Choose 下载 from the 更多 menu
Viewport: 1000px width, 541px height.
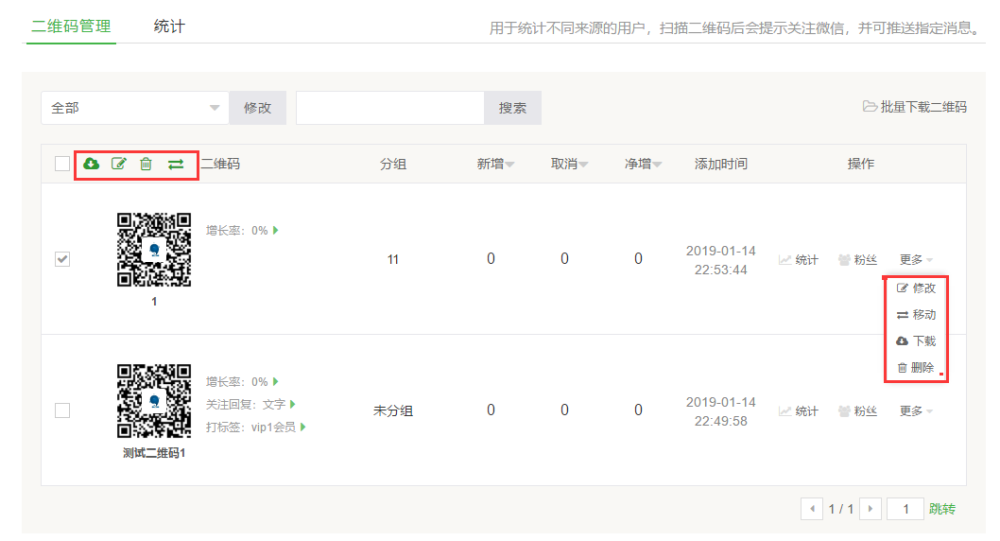(x=916, y=341)
